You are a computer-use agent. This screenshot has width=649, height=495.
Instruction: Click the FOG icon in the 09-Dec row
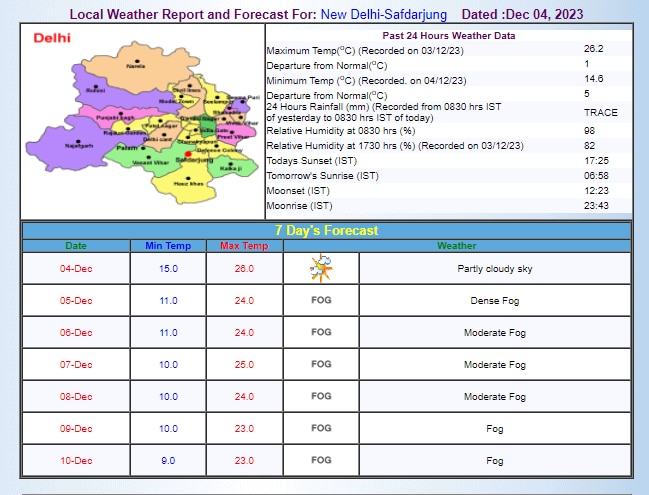click(x=321, y=428)
